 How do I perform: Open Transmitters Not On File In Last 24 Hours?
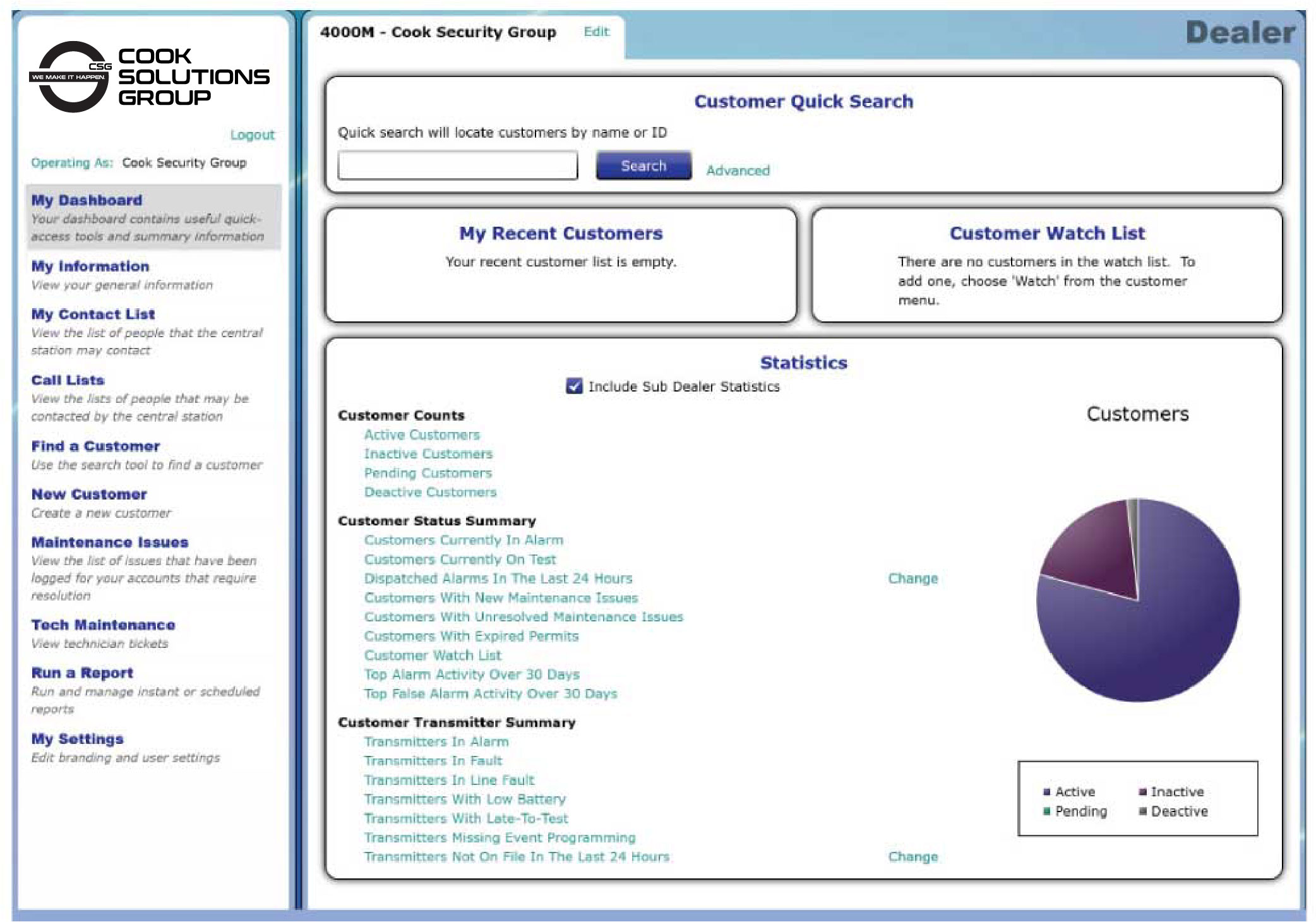pos(517,857)
